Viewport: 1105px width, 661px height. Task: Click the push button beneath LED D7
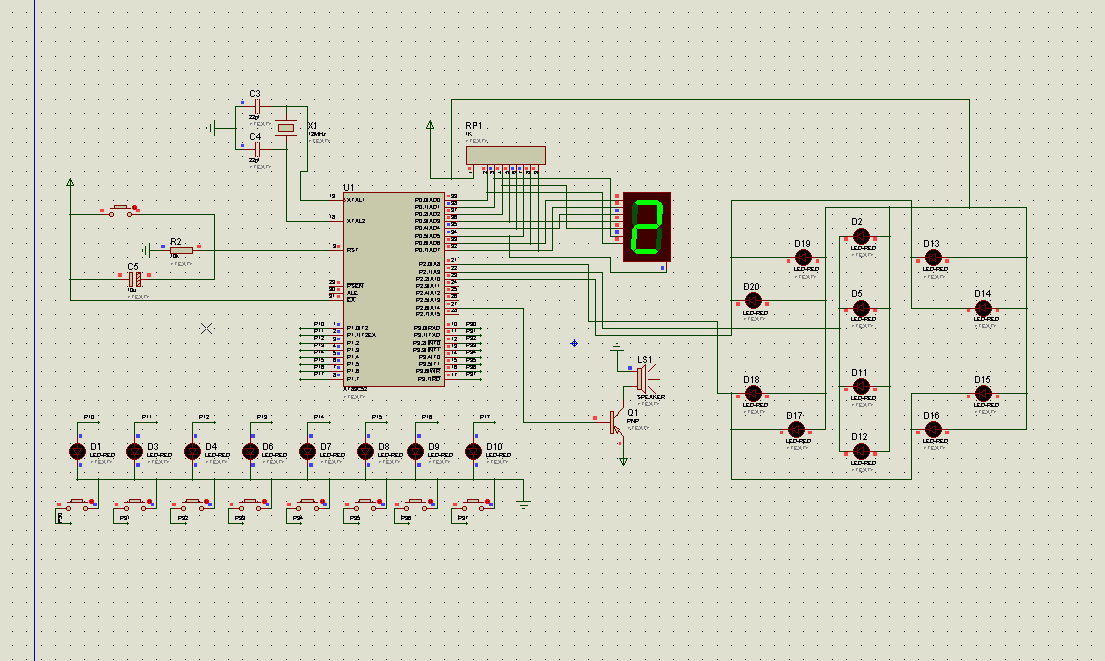pos(307,503)
